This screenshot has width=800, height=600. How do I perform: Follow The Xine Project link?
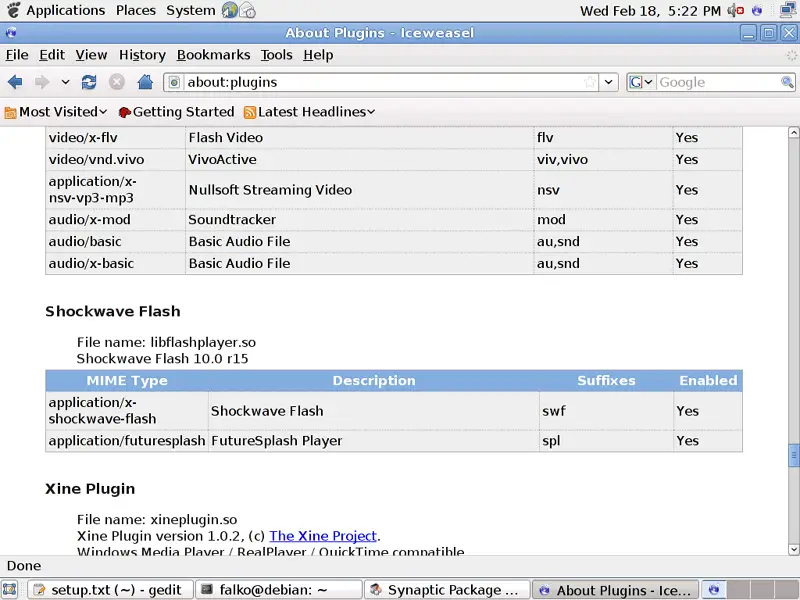(x=323, y=536)
